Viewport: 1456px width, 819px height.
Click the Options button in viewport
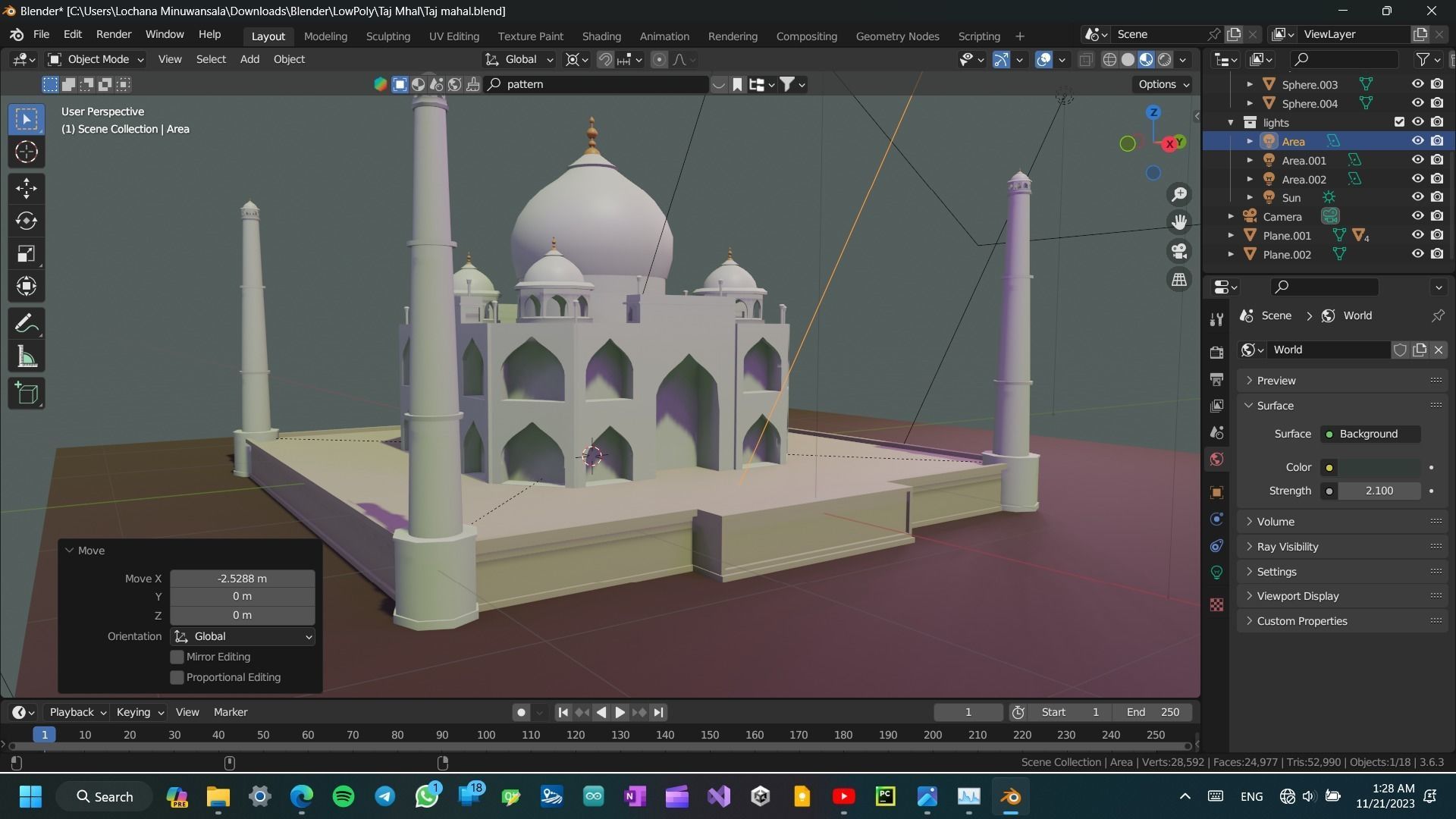point(1163,84)
